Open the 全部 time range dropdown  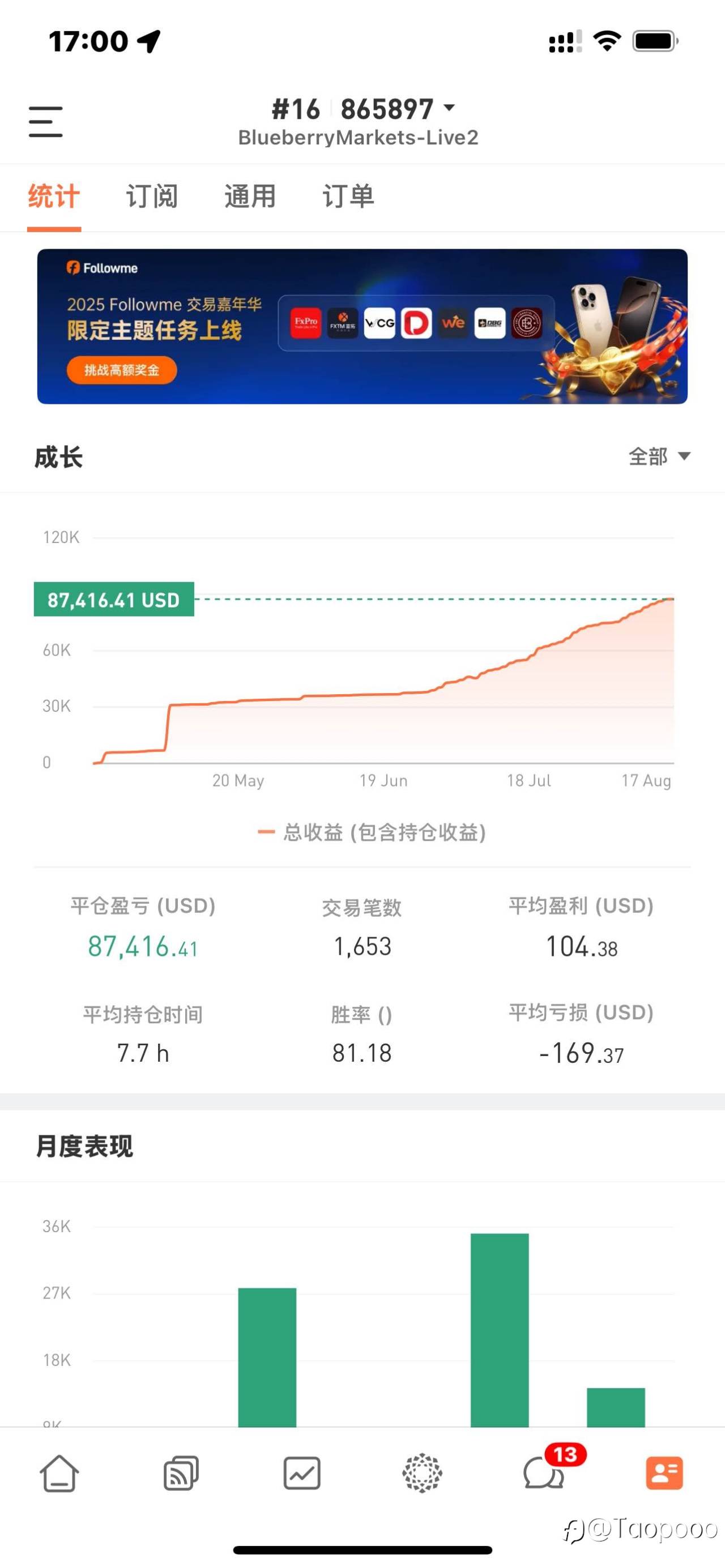(x=659, y=456)
